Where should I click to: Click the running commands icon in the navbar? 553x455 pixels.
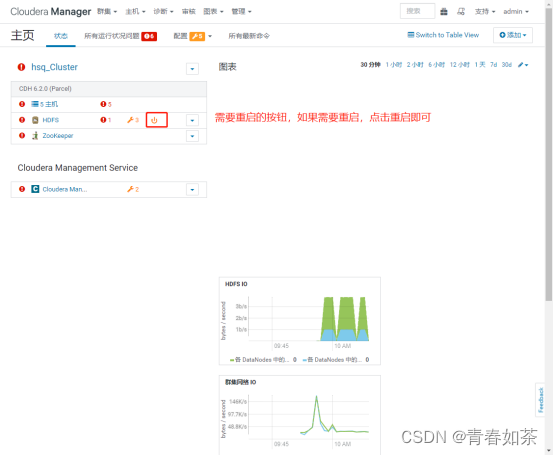coord(461,12)
